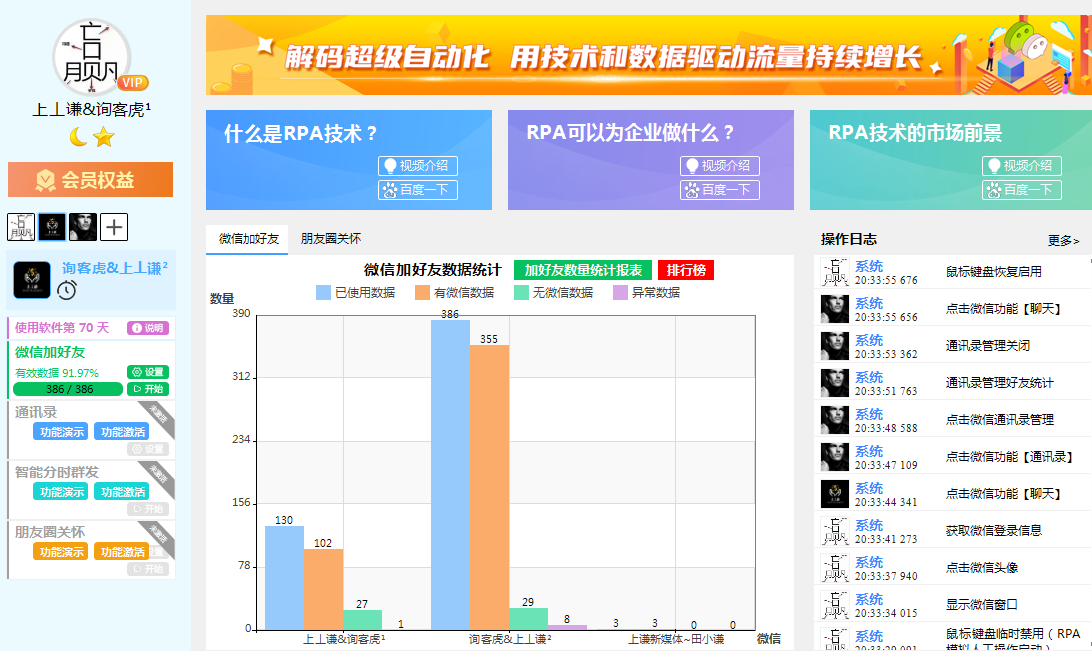The height and width of the screenshot is (651, 1092).
Task: Open the 说明 info button beside usage days
Action: pos(148,328)
